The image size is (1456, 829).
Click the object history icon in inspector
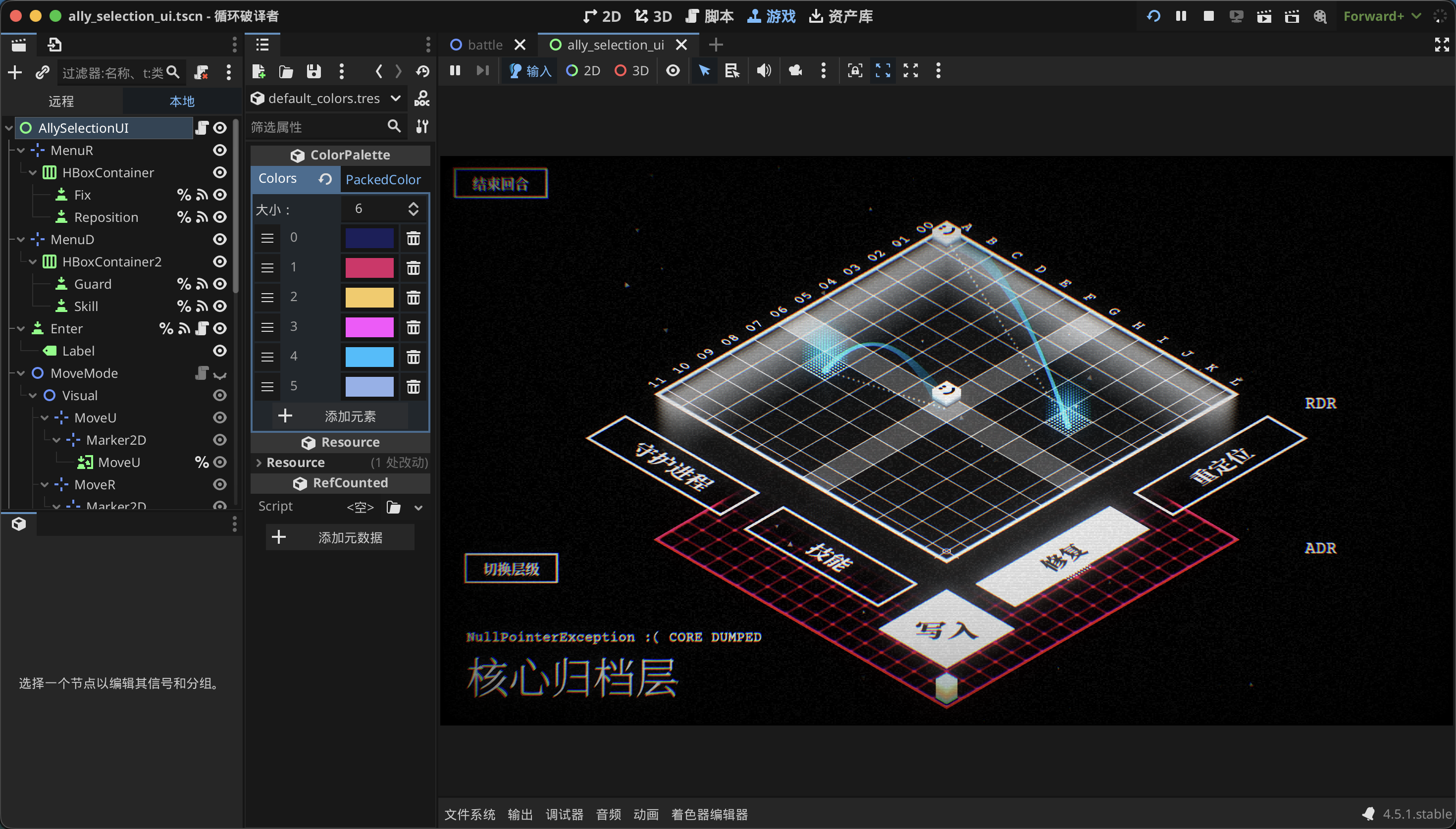pyautogui.click(x=422, y=71)
